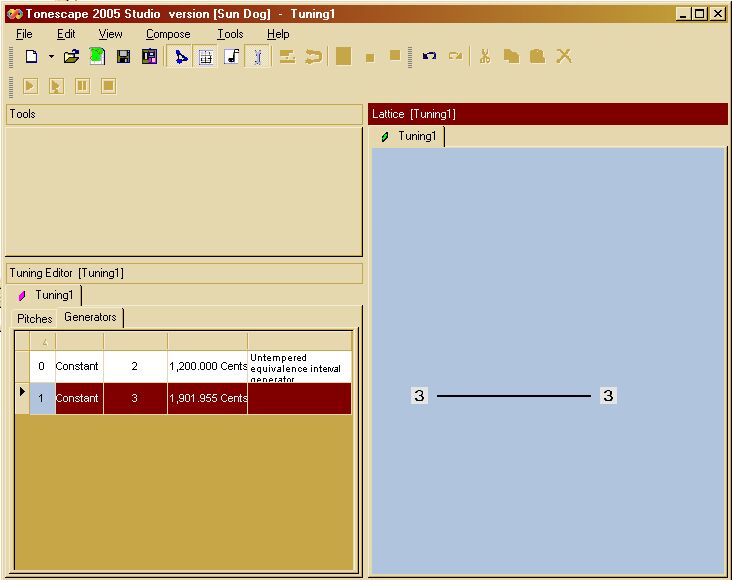This screenshot has height=580, width=732.
Task: Click the row 0 selector cell
Action: click(x=22, y=367)
